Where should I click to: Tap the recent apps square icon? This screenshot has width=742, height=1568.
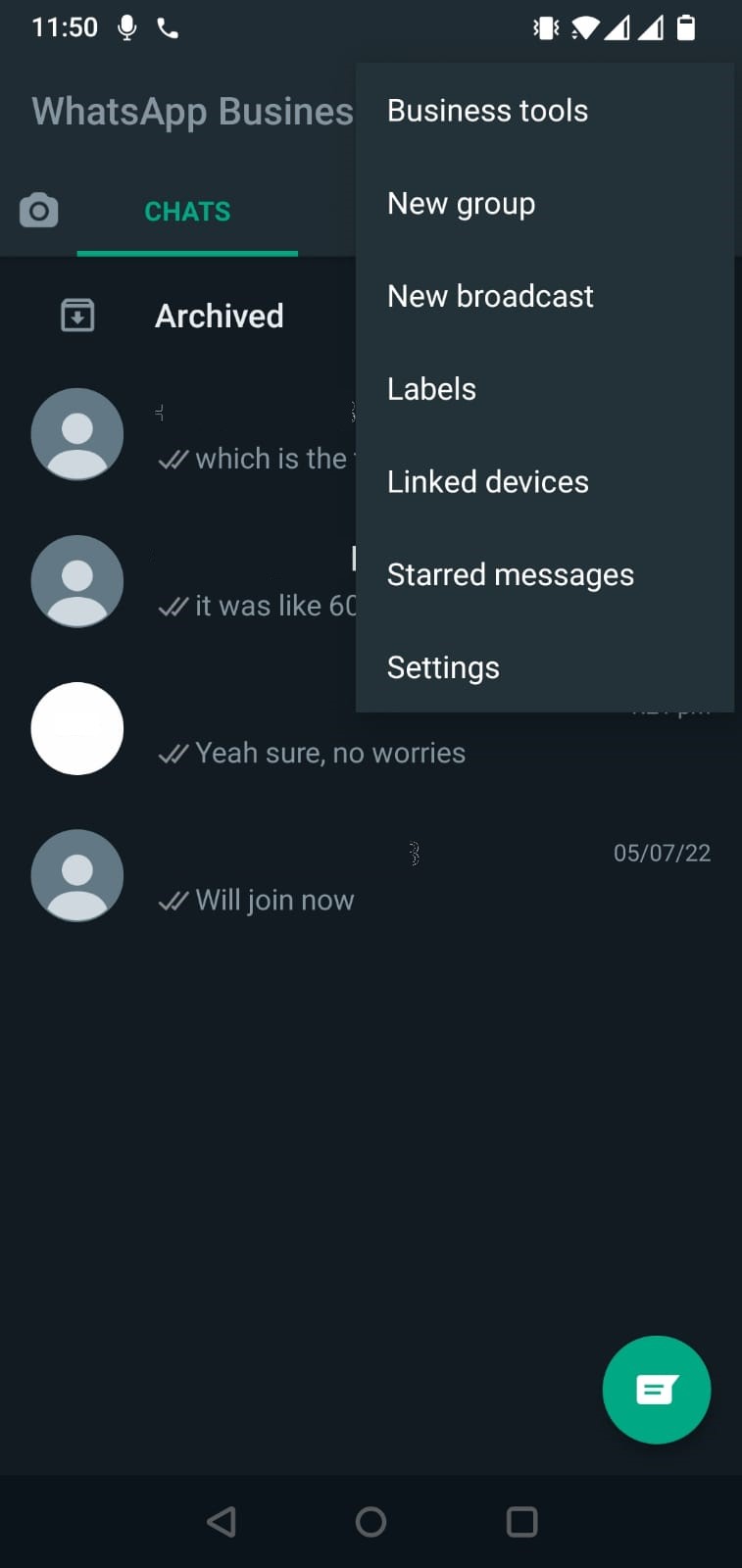521,1521
